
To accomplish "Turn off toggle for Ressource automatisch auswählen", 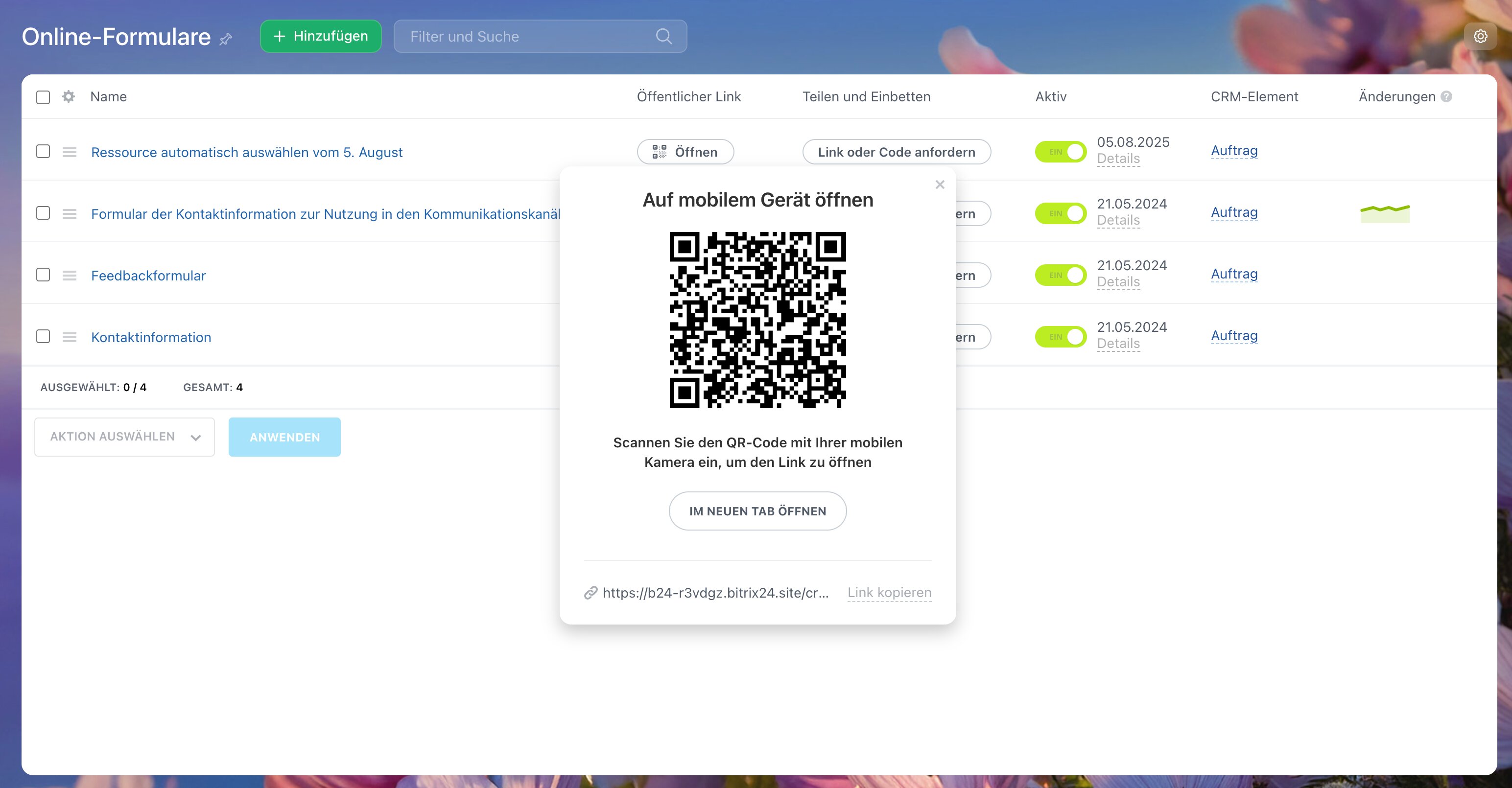I will pos(1060,152).
